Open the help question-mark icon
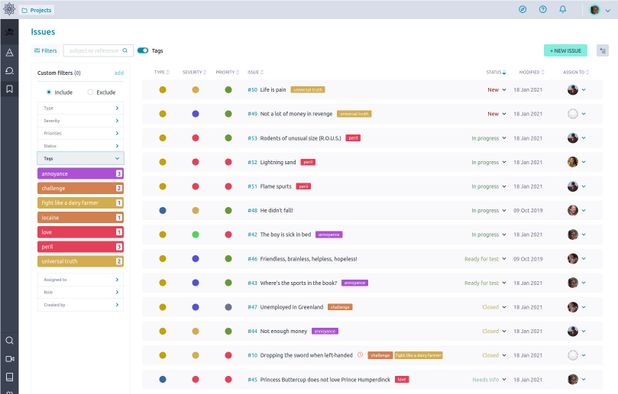Image resolution: width=618 pixels, height=394 pixels. coord(543,9)
